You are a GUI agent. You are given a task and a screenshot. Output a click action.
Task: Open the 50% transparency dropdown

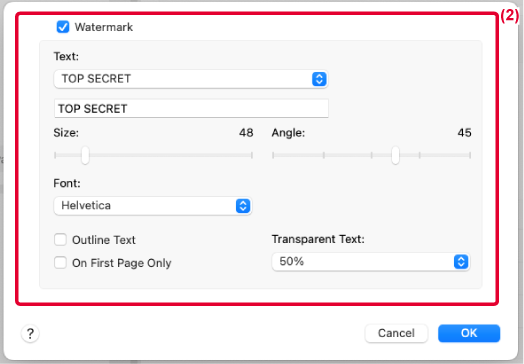pyautogui.click(x=371, y=261)
